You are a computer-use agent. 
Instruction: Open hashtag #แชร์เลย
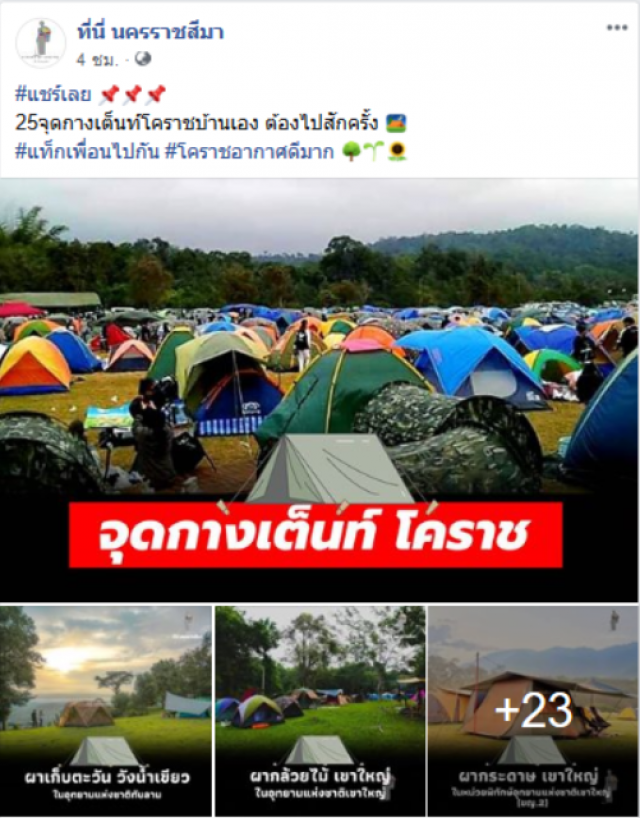coord(53,94)
